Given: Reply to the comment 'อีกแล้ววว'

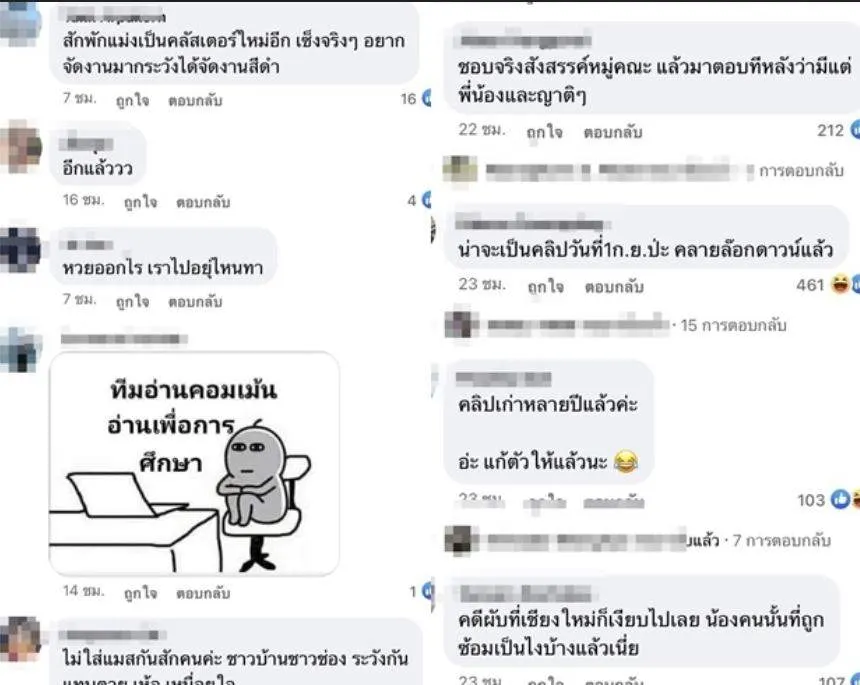Looking at the screenshot, I should click(x=203, y=202).
